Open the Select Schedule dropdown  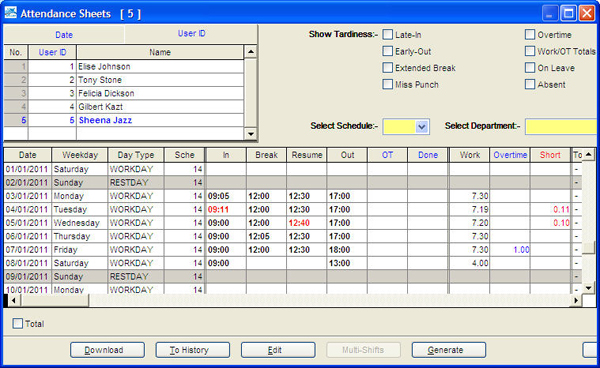coord(422,127)
